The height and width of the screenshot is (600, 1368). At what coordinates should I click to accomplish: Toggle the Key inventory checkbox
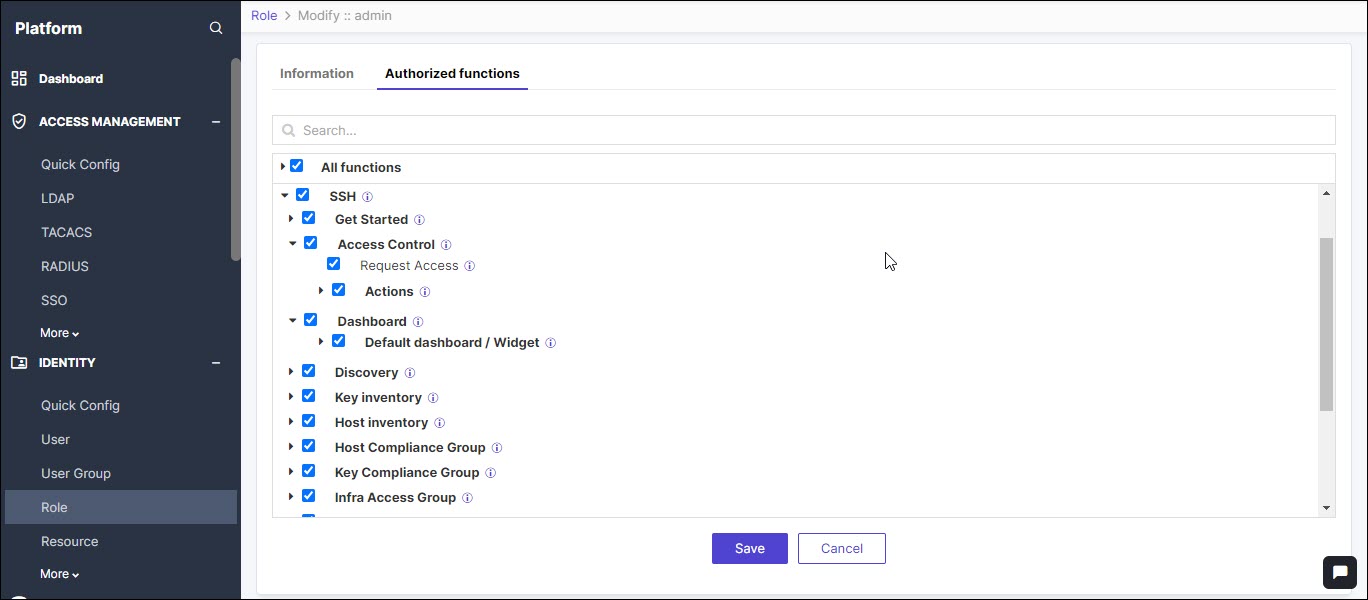pyautogui.click(x=308, y=396)
